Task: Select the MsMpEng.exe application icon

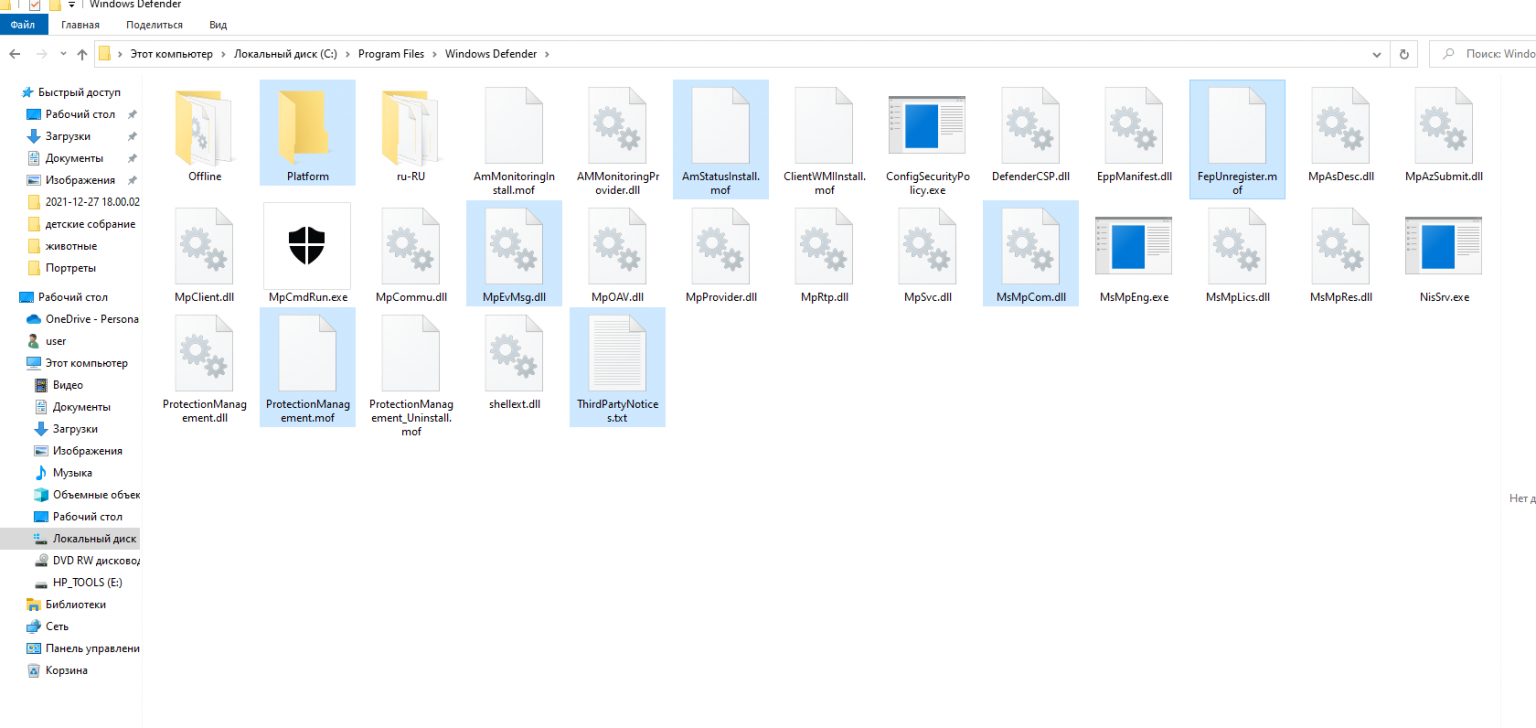Action: [1134, 246]
